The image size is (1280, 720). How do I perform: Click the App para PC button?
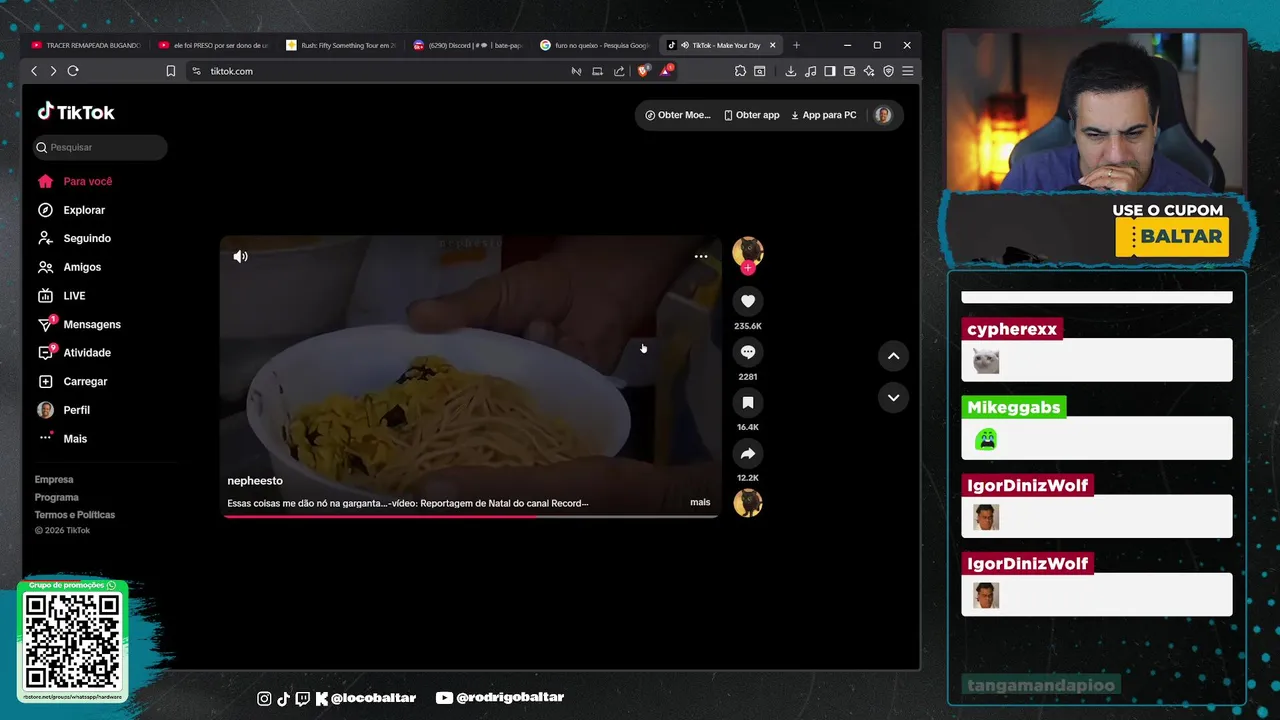click(824, 115)
